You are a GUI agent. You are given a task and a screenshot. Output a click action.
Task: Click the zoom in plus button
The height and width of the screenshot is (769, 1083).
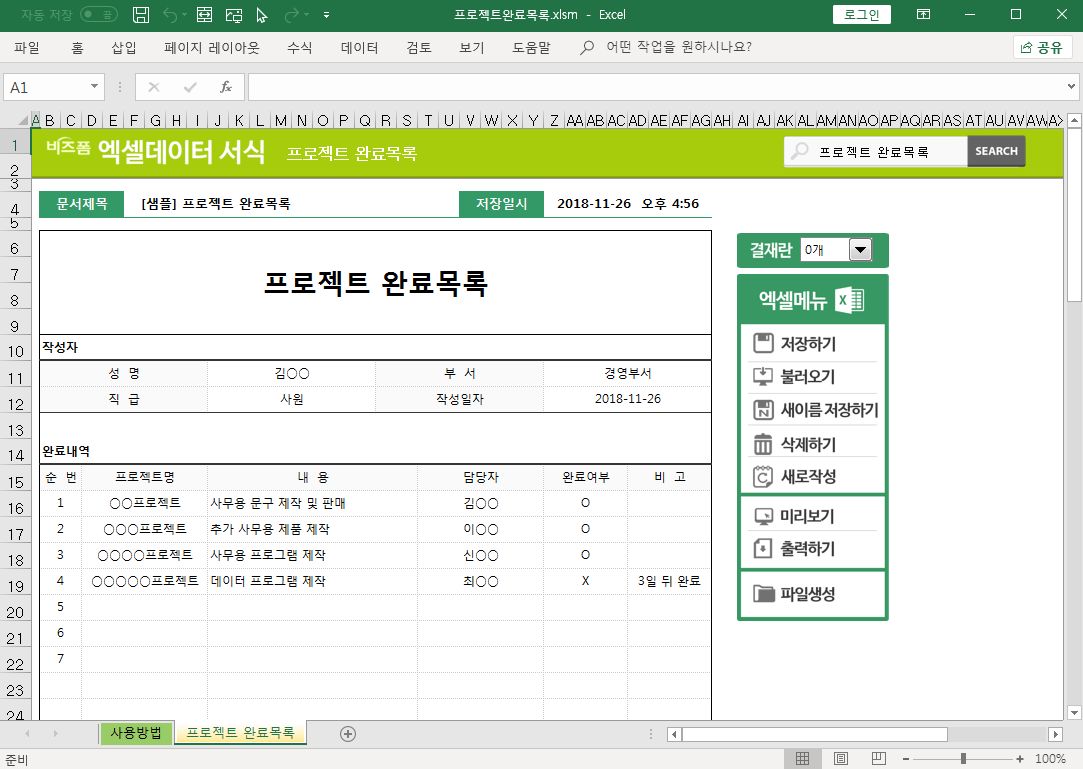[x=1019, y=759]
